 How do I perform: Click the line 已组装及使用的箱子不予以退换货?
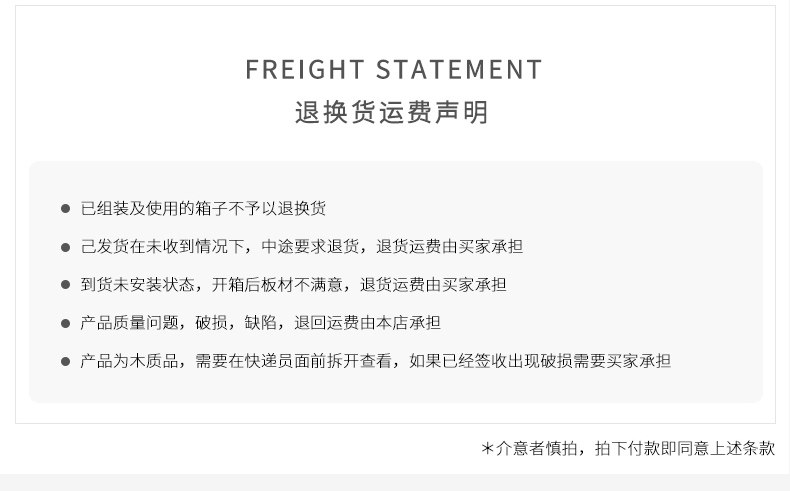pos(203,209)
